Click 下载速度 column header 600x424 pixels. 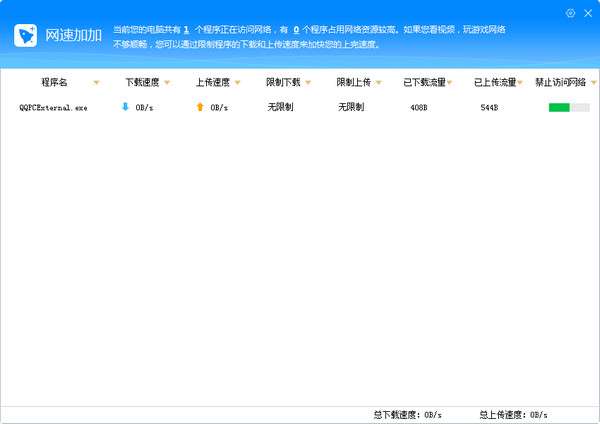(142, 82)
